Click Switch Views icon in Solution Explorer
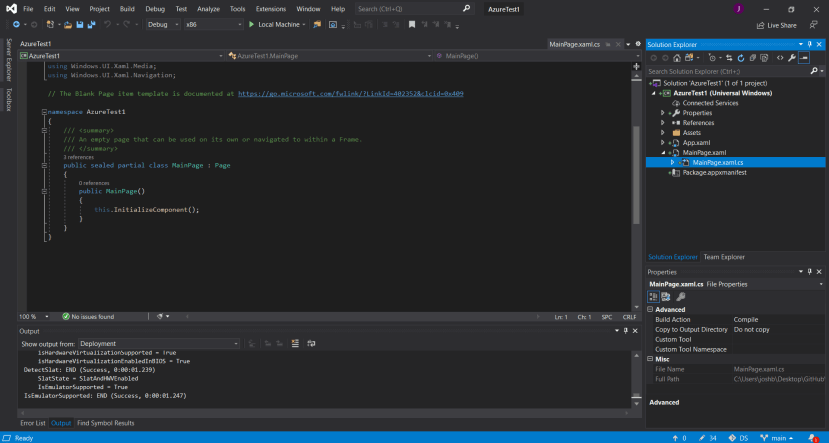This screenshot has height=443, width=829. point(689,58)
